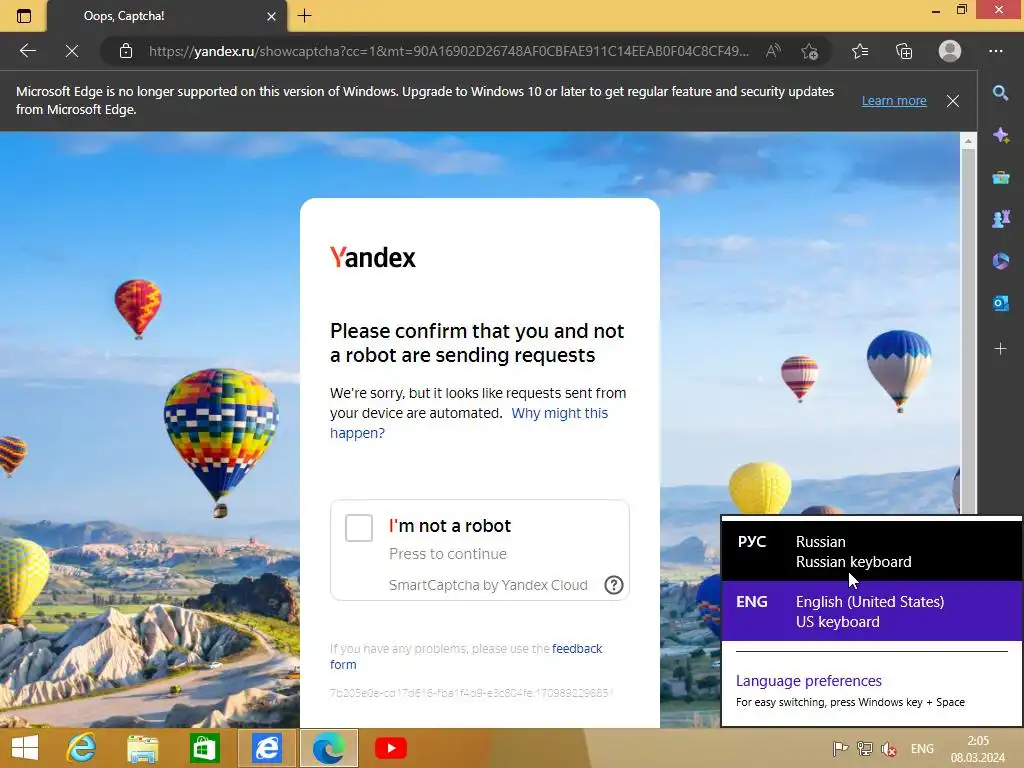The height and width of the screenshot is (768, 1024).
Task: Open a new tab with plus button
Action: click(304, 16)
